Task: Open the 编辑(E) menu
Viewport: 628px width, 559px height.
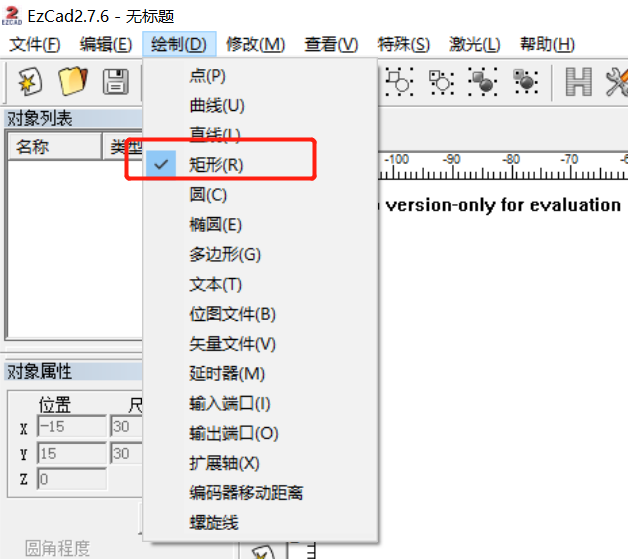Action: tap(106, 44)
